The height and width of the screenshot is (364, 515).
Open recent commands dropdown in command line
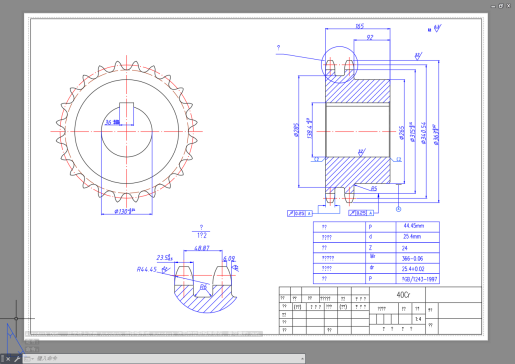pyautogui.click(x=29, y=359)
